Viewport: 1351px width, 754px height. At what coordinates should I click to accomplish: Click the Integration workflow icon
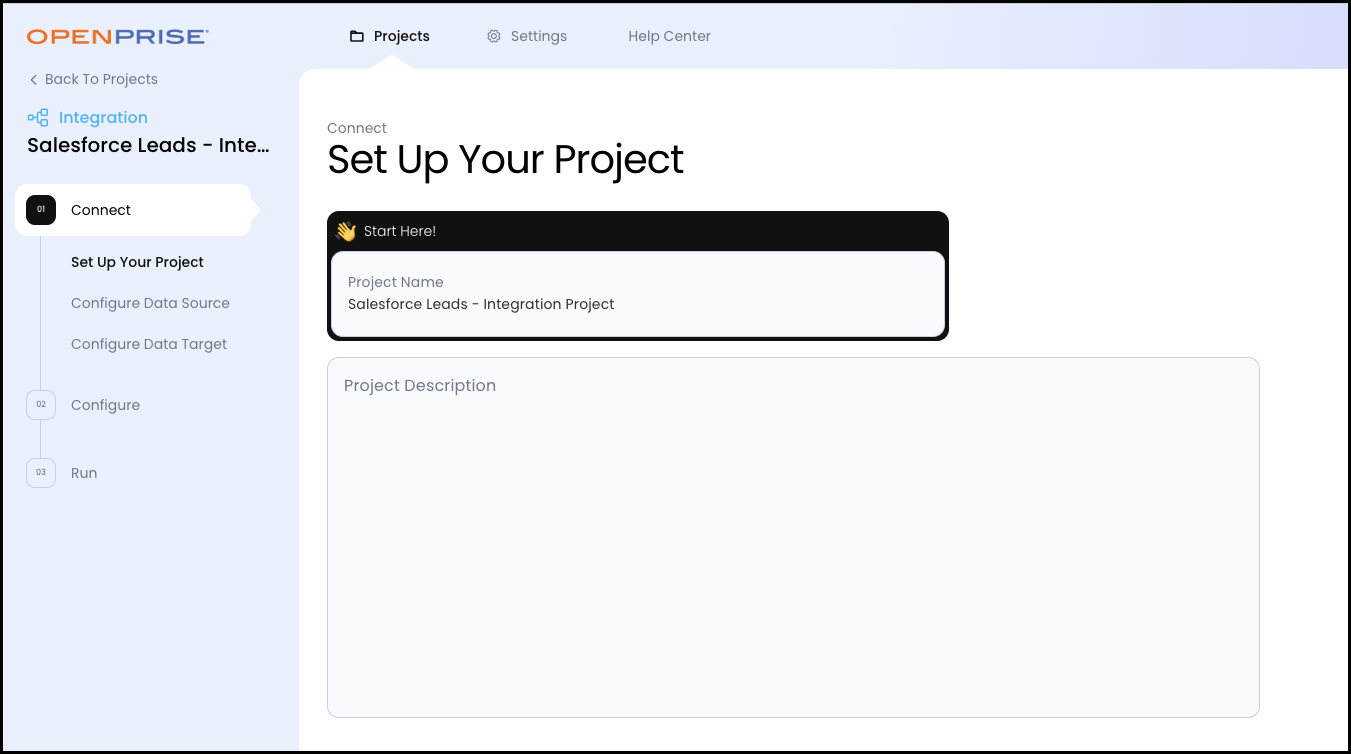38,118
